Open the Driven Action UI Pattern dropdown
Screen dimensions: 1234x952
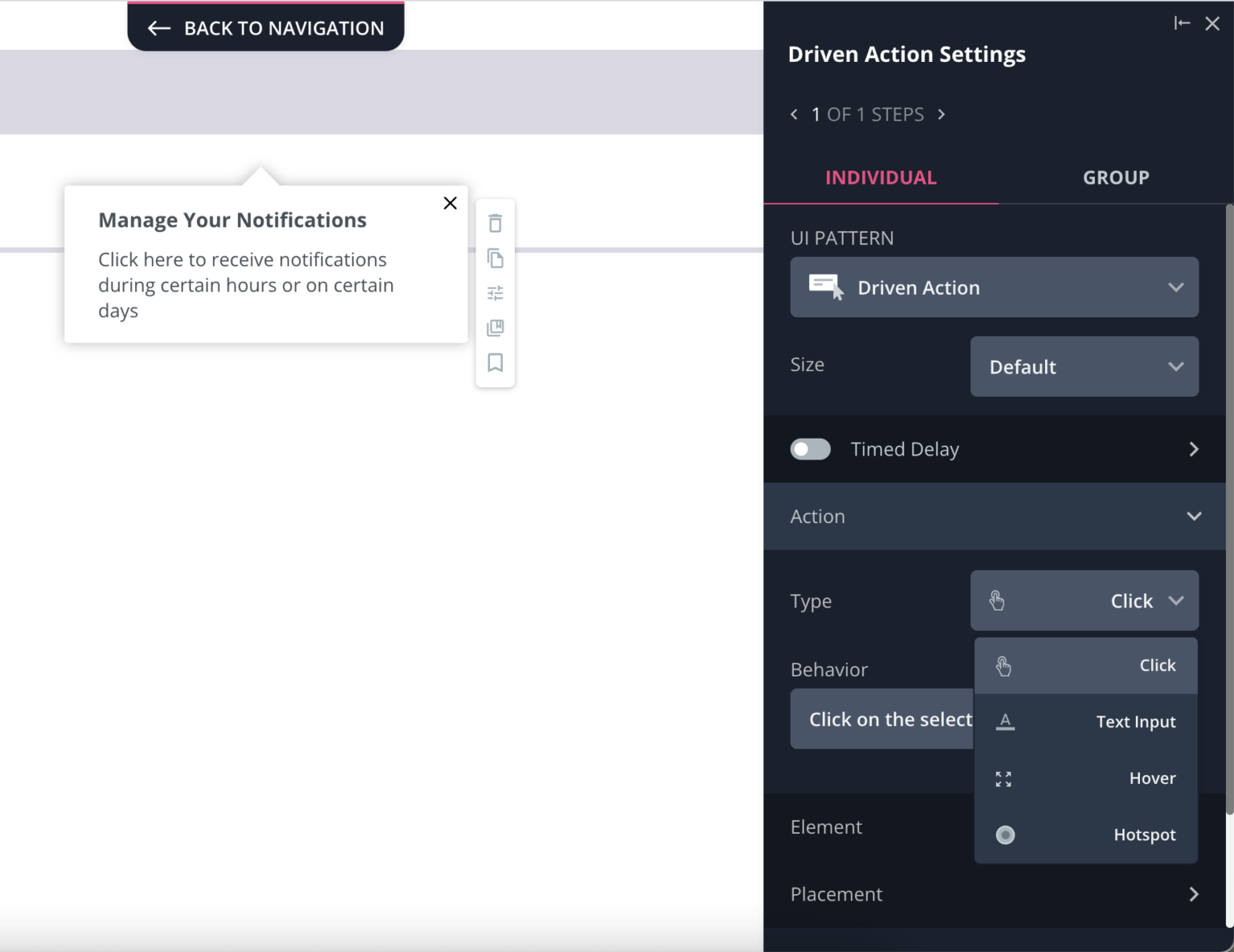click(x=994, y=287)
